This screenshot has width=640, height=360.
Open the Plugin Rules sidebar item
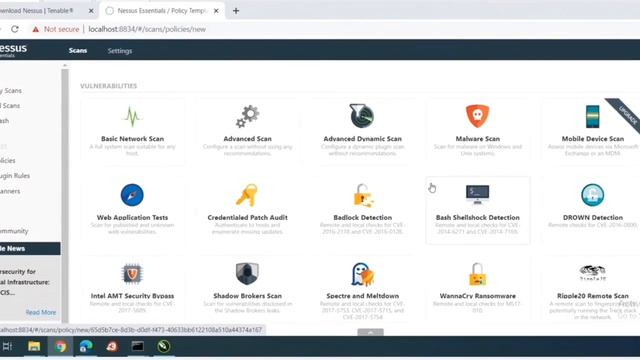(x=15, y=176)
